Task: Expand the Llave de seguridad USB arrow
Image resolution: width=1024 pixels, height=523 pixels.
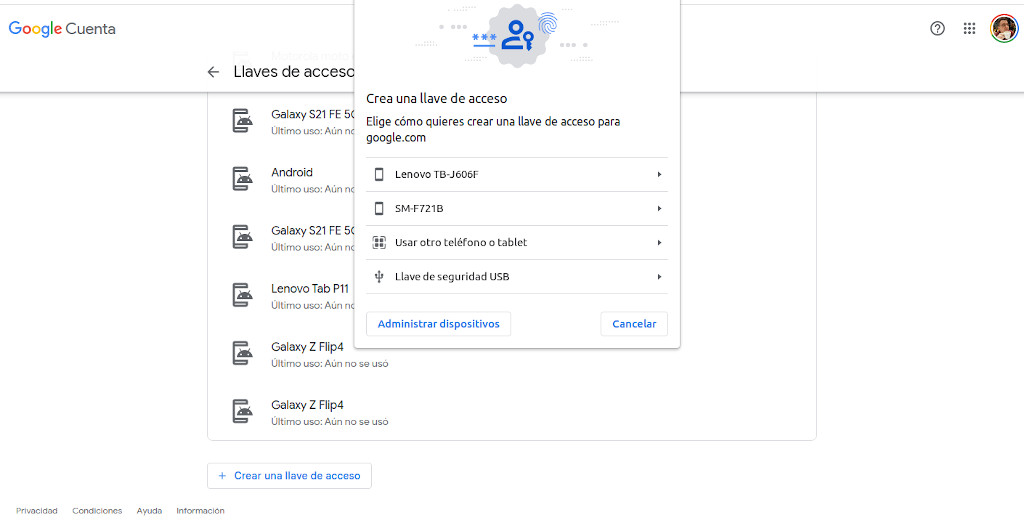Action: click(x=659, y=277)
